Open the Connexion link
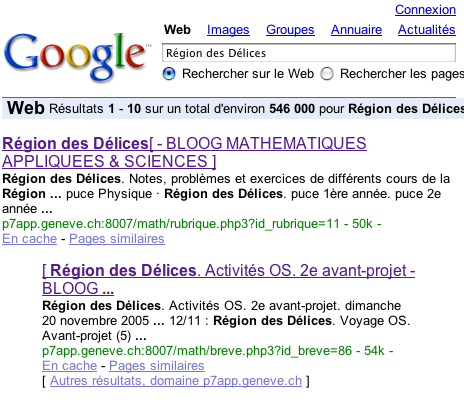This screenshot has width=464, height=400. [x=425, y=10]
